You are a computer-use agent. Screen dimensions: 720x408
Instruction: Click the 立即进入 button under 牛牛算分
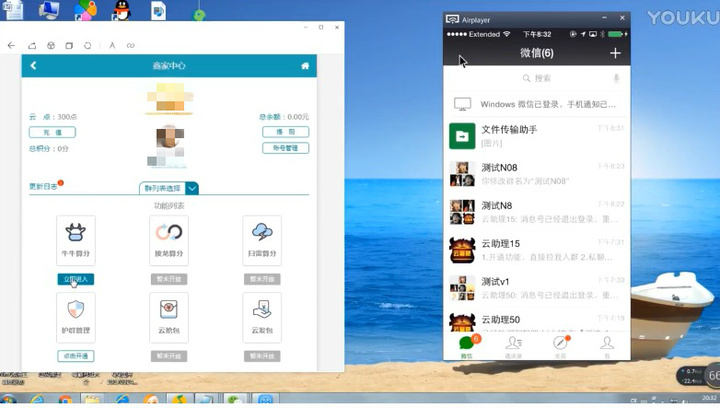coord(76,279)
